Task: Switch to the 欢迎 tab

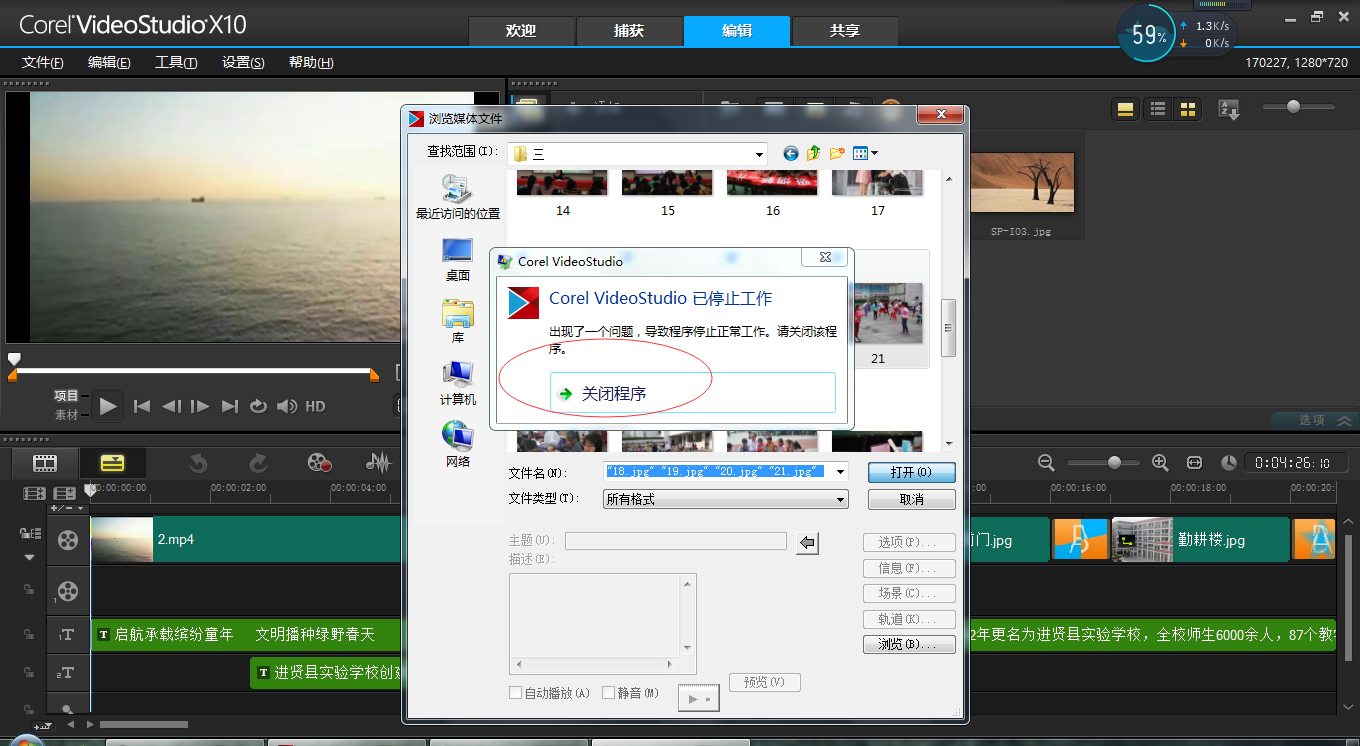Action: [x=521, y=31]
